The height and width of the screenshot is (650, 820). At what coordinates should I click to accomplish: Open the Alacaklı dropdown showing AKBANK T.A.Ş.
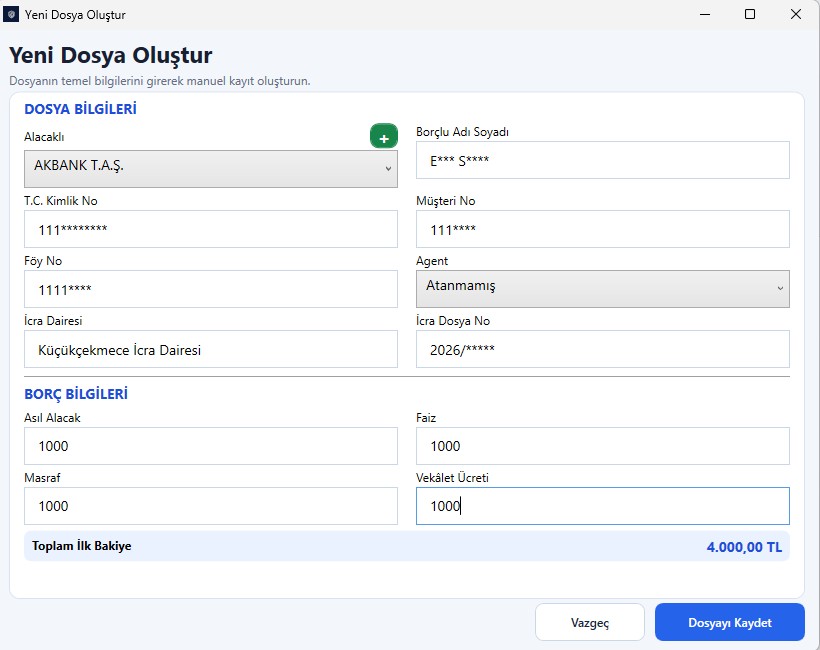point(211,169)
